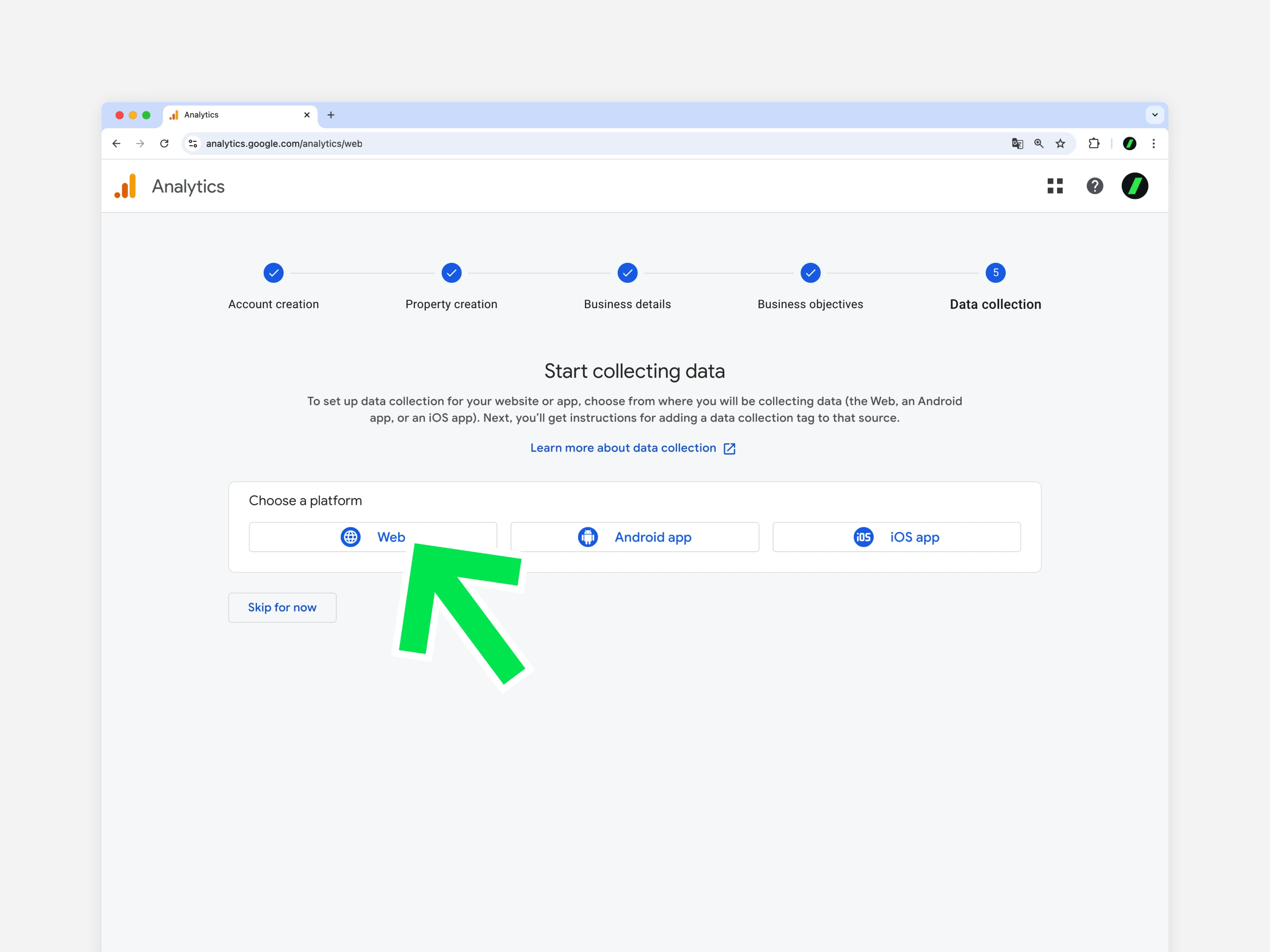The image size is (1270, 952).
Task: Open Chrome three-dot menu
Action: point(1154,143)
